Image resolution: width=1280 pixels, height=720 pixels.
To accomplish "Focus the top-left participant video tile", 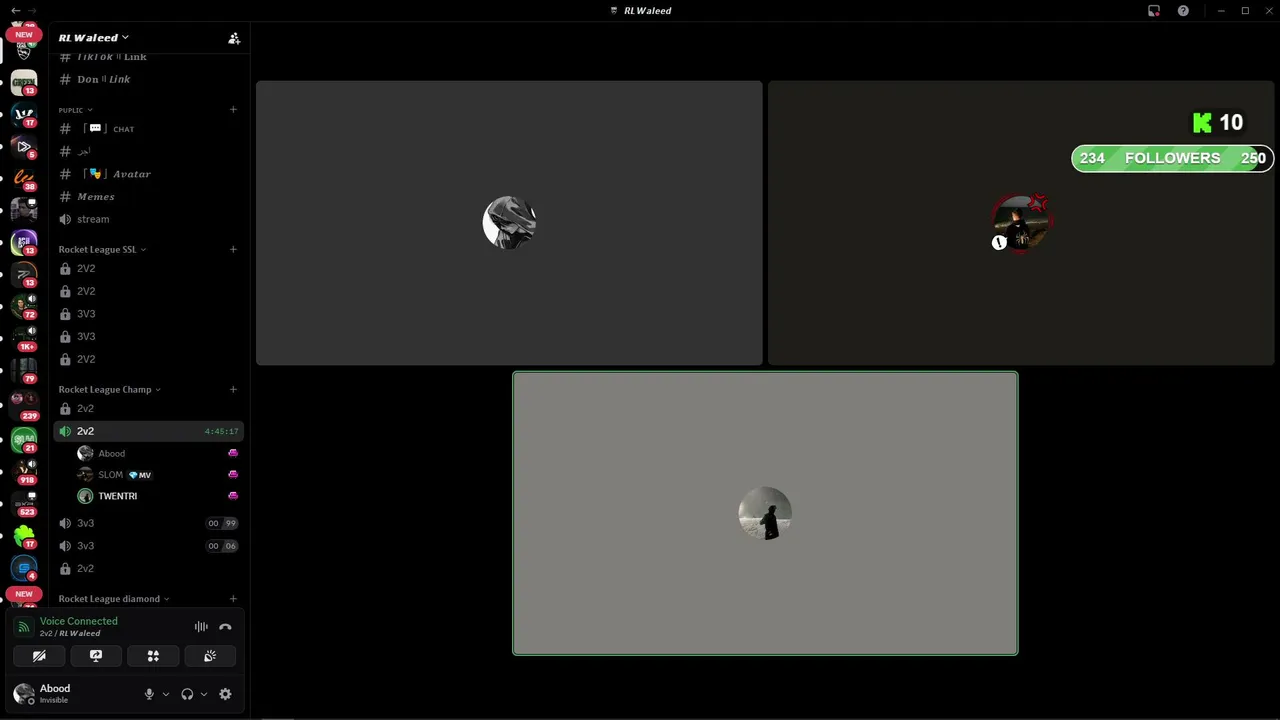I will 509,223.
